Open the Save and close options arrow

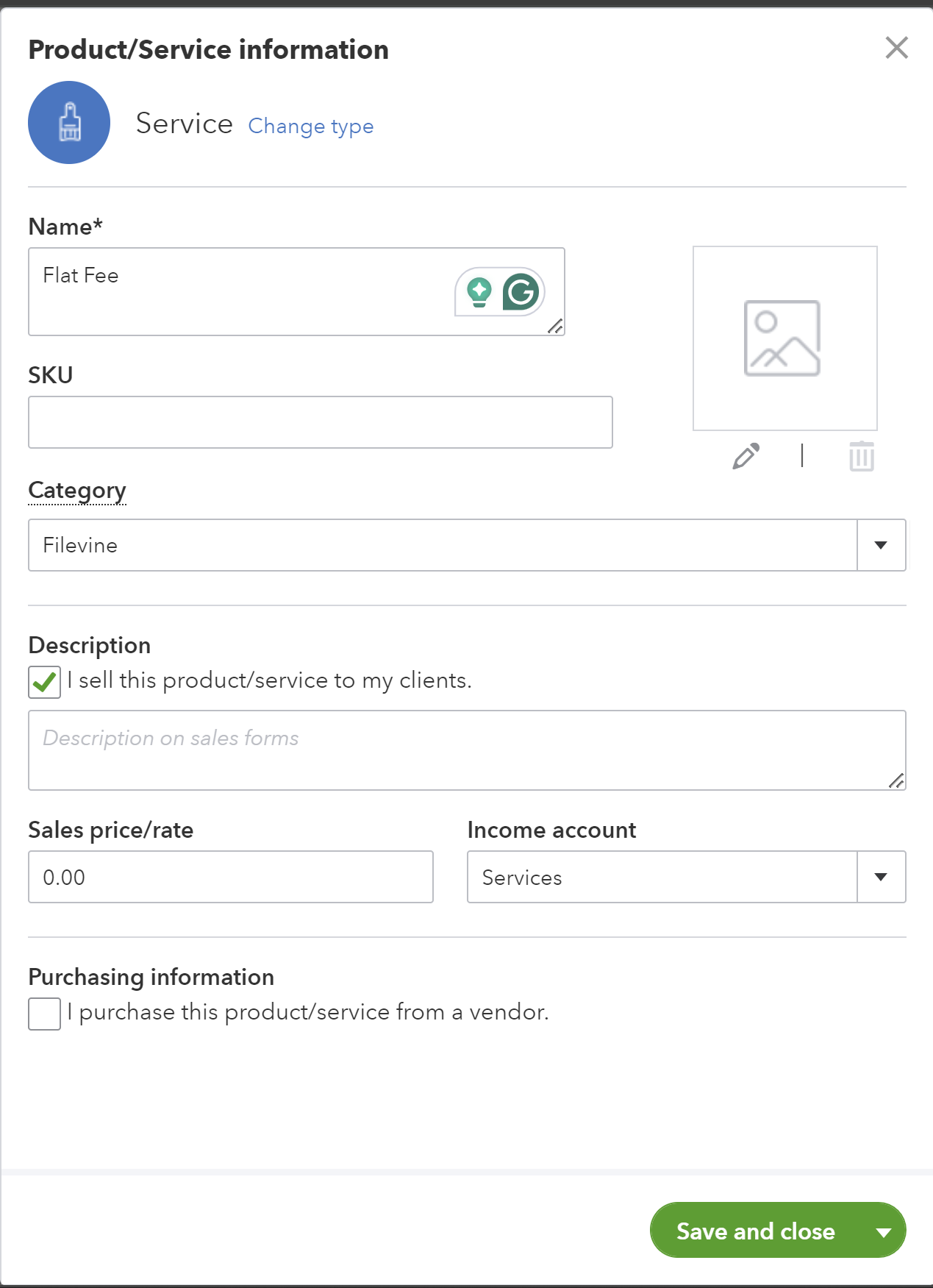click(x=884, y=1231)
